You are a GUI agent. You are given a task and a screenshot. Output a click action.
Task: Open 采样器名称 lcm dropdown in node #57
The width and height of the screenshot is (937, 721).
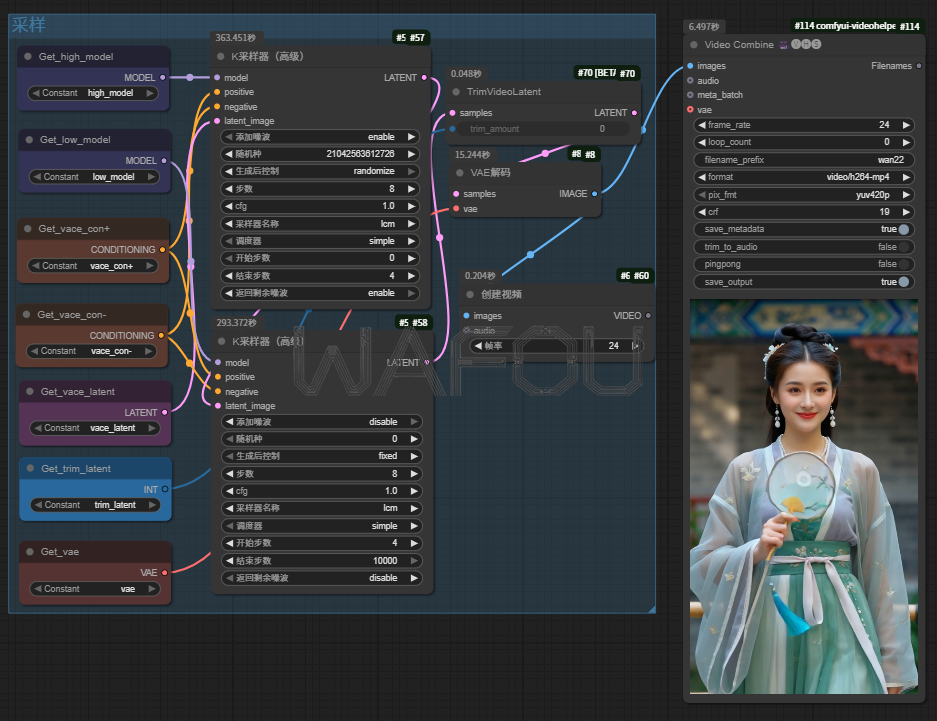click(x=320, y=224)
